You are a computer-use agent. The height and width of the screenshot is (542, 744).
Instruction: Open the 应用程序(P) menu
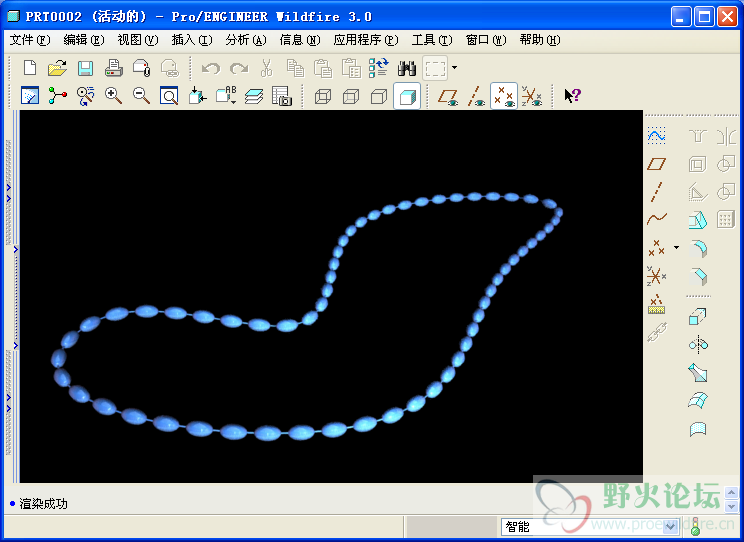pos(366,40)
